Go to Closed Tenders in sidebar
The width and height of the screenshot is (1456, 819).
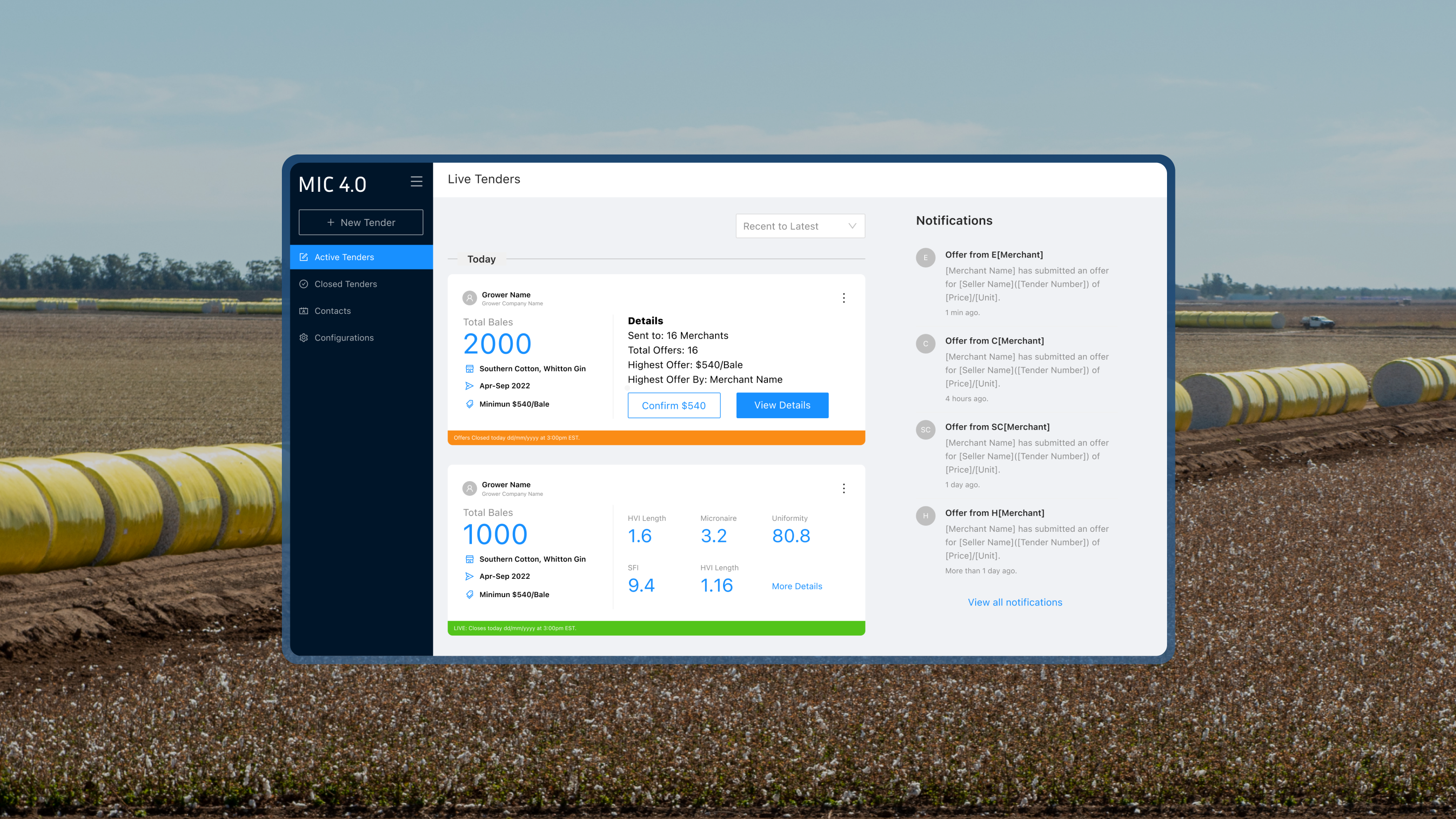(x=345, y=284)
